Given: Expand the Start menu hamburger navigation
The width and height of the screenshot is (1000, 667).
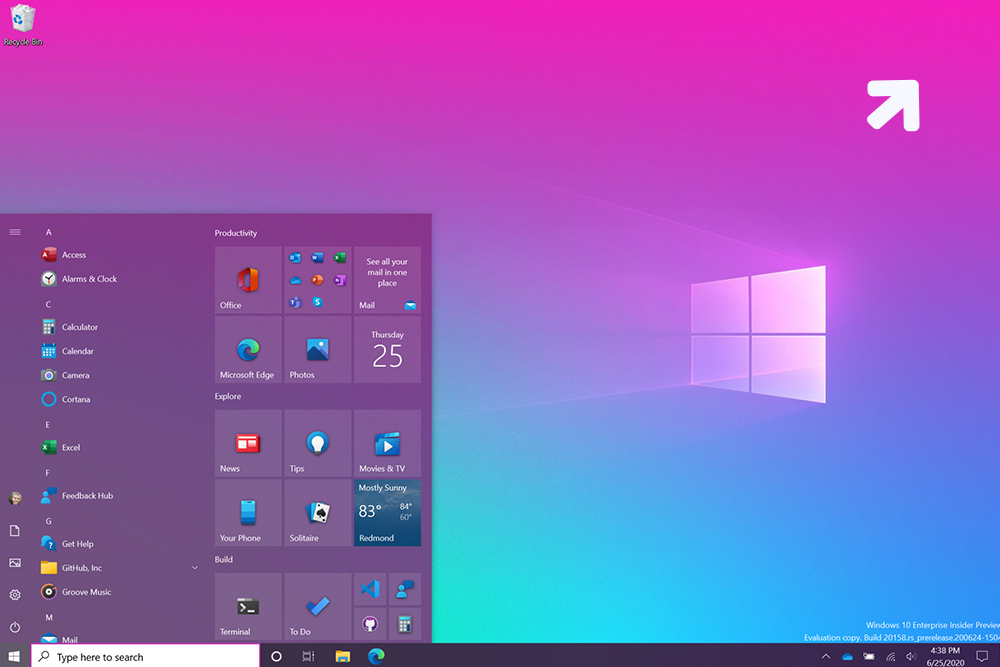Looking at the screenshot, I should 15,232.
